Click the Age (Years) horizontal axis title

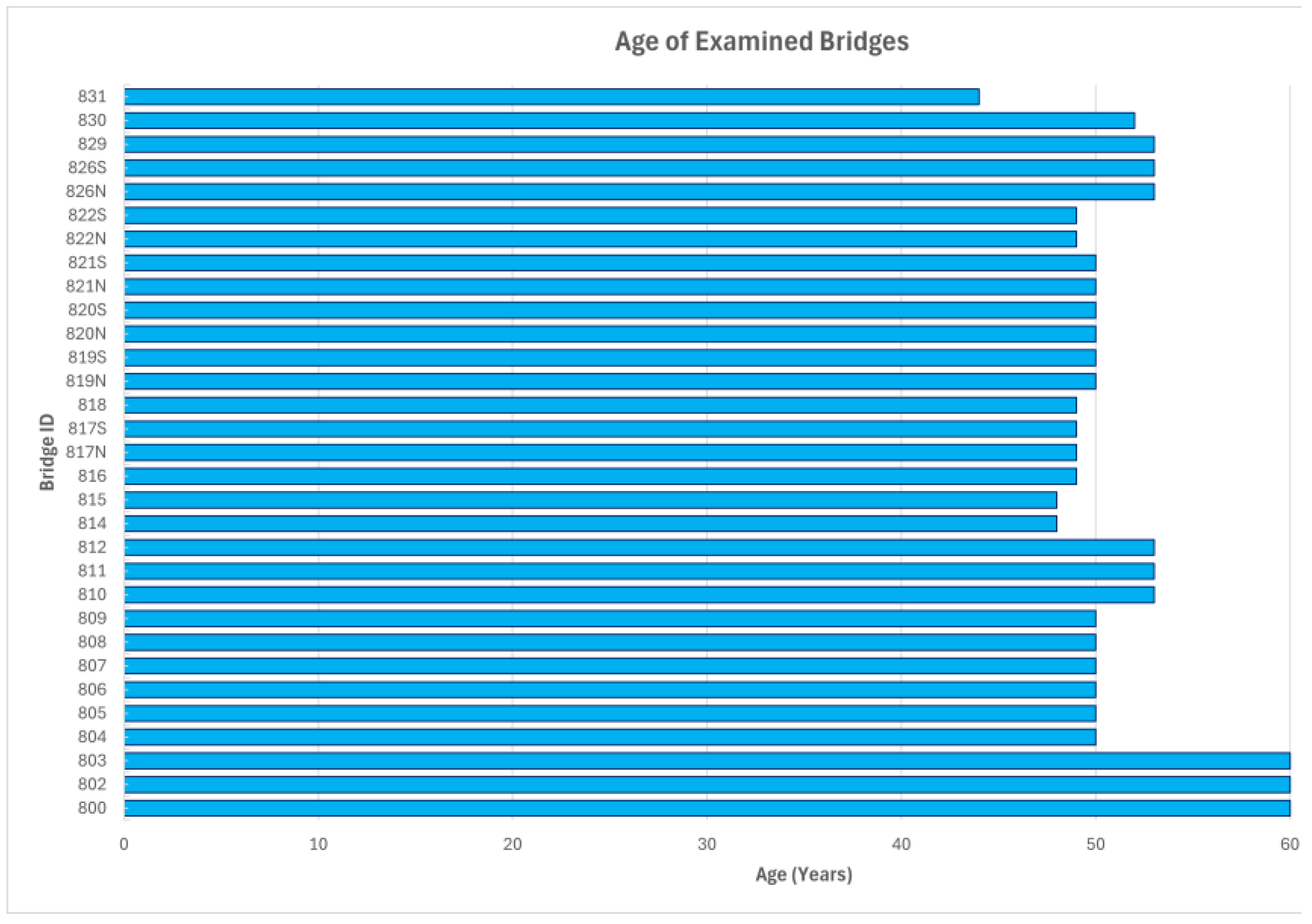[x=803, y=874]
